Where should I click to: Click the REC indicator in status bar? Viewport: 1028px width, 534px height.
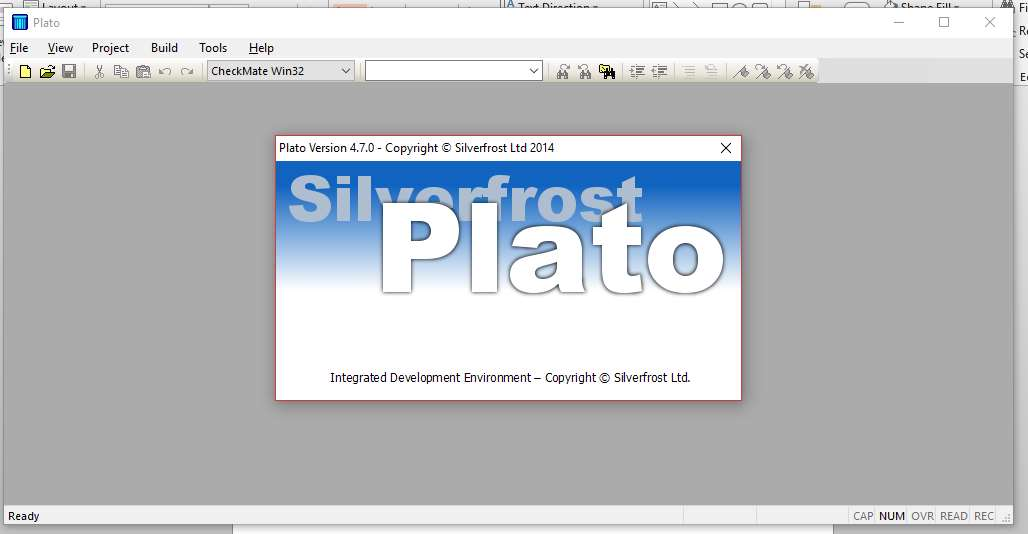coord(983,516)
